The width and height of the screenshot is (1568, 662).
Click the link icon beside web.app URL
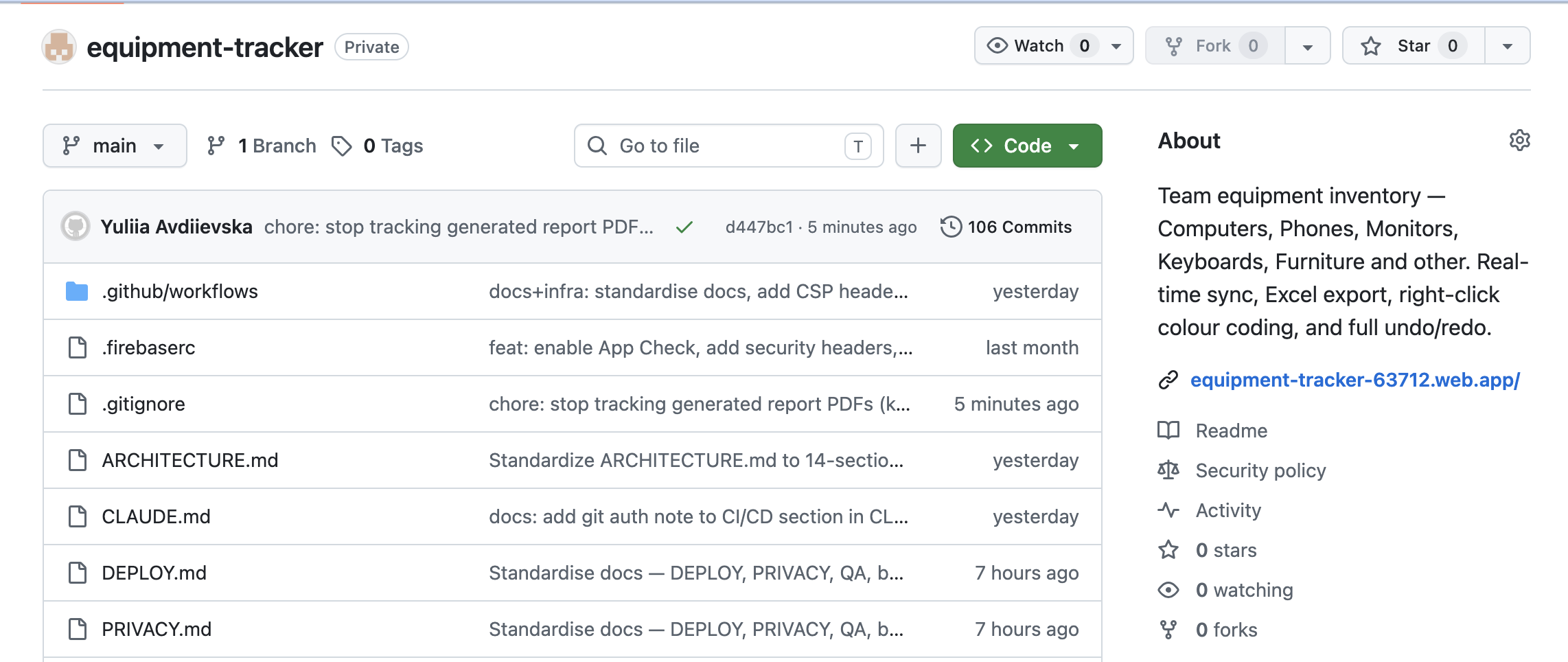[x=1168, y=380]
